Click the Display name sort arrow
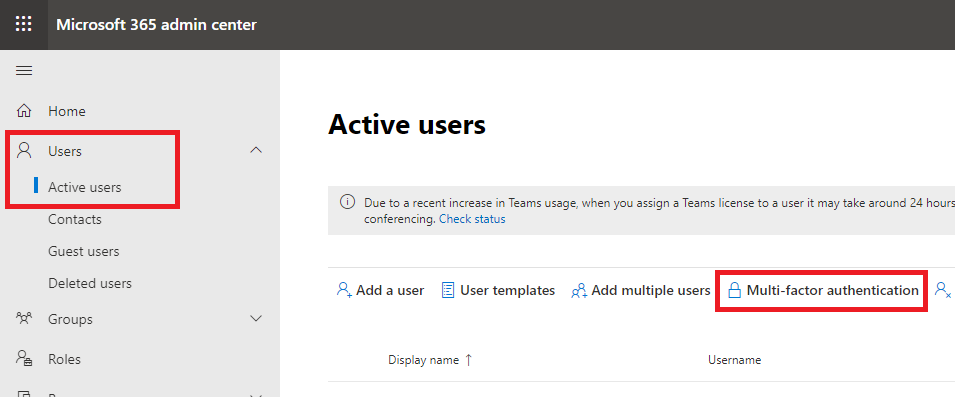955x397 pixels. coord(468,360)
